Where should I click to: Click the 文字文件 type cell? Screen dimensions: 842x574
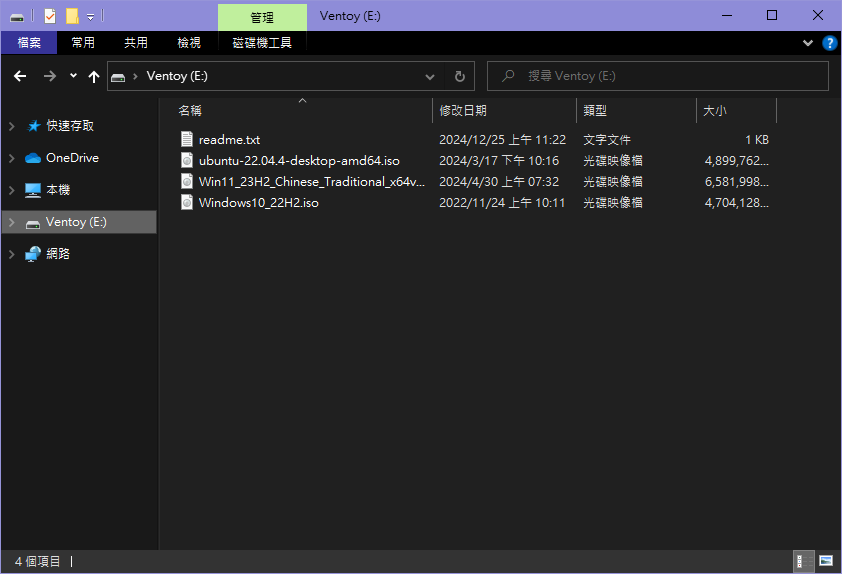tap(607, 140)
